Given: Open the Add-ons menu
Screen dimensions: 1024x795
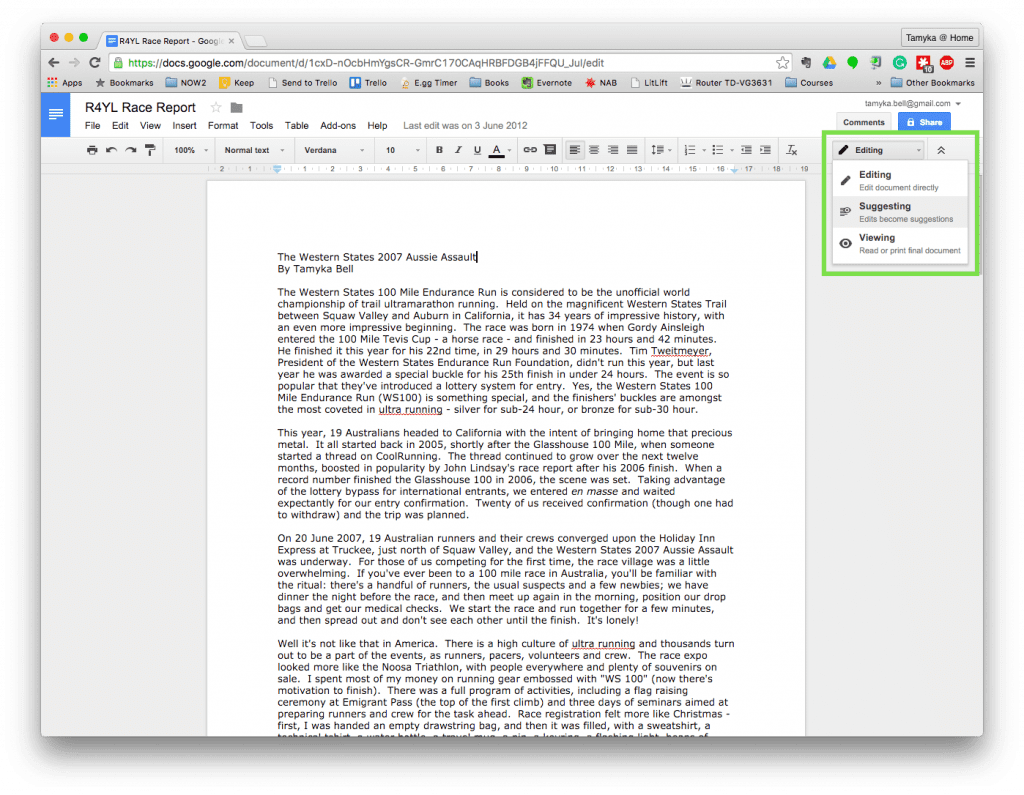Looking at the screenshot, I should tap(338, 125).
